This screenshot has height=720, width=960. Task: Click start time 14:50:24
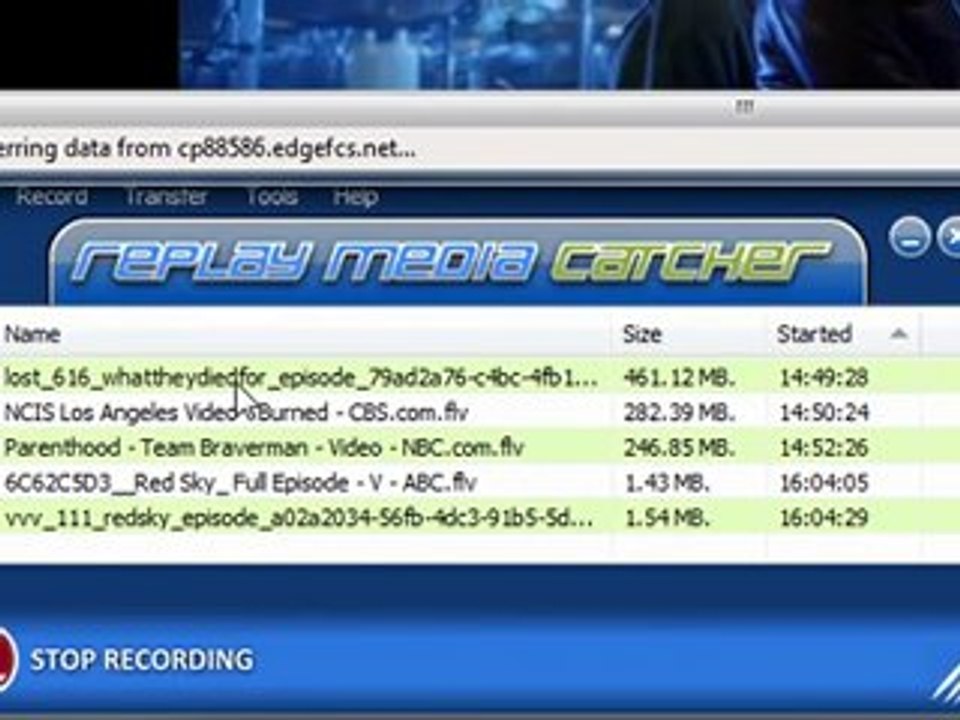coord(823,413)
